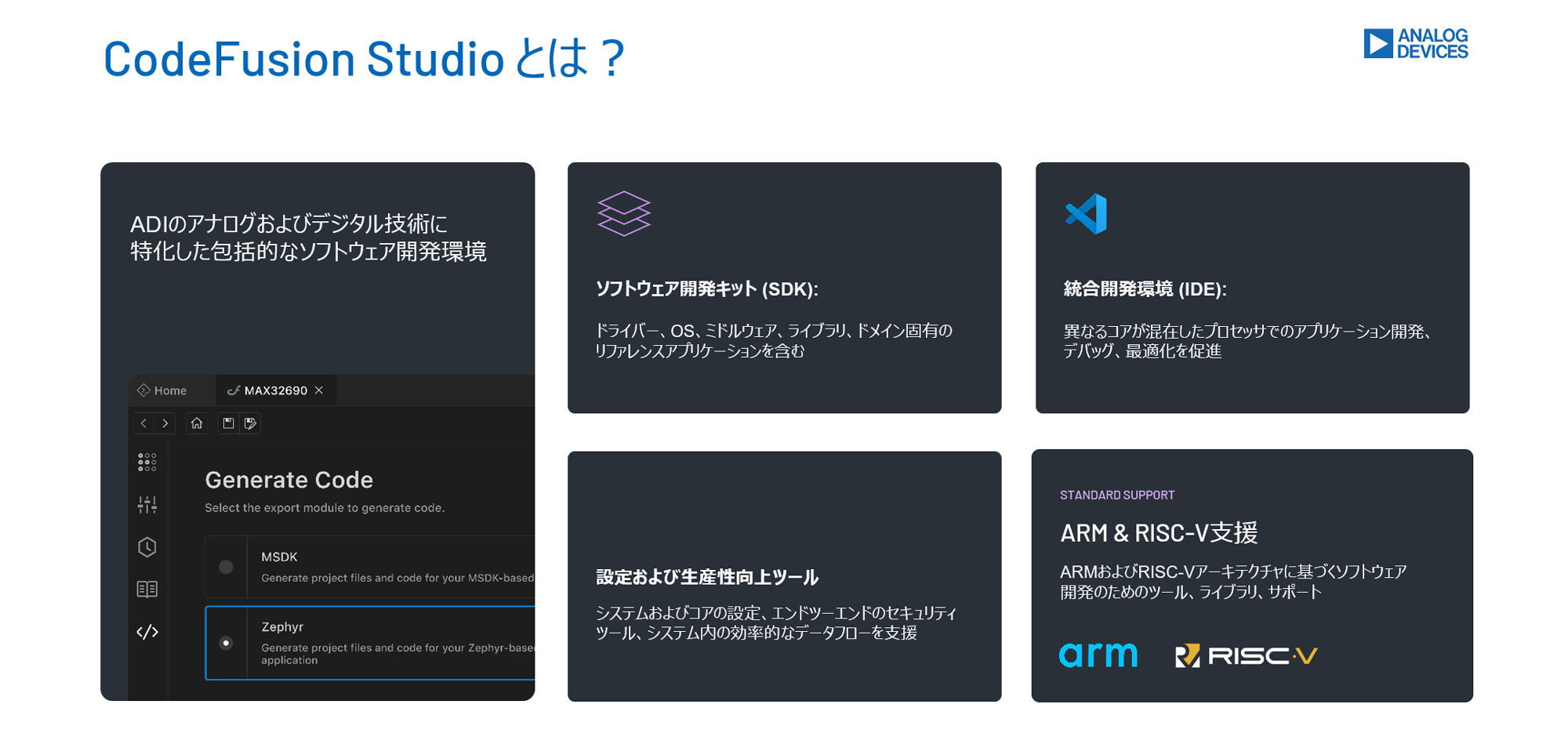Close the MAX32690 tab
Image resolution: width=1568 pixels, height=733 pixels.
pyautogui.click(x=319, y=390)
